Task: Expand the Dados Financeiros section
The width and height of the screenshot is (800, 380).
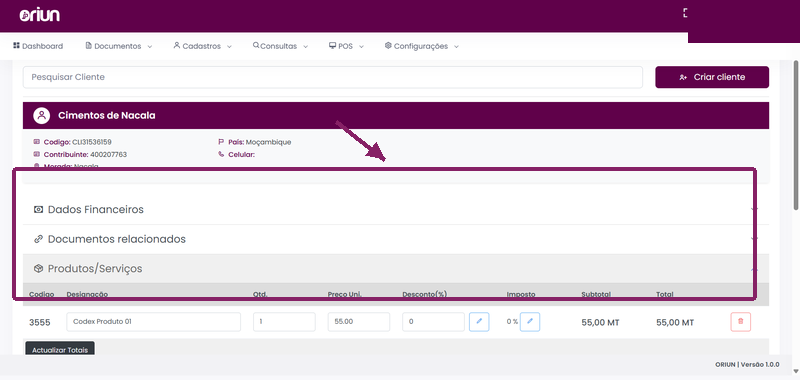Action: click(396, 210)
